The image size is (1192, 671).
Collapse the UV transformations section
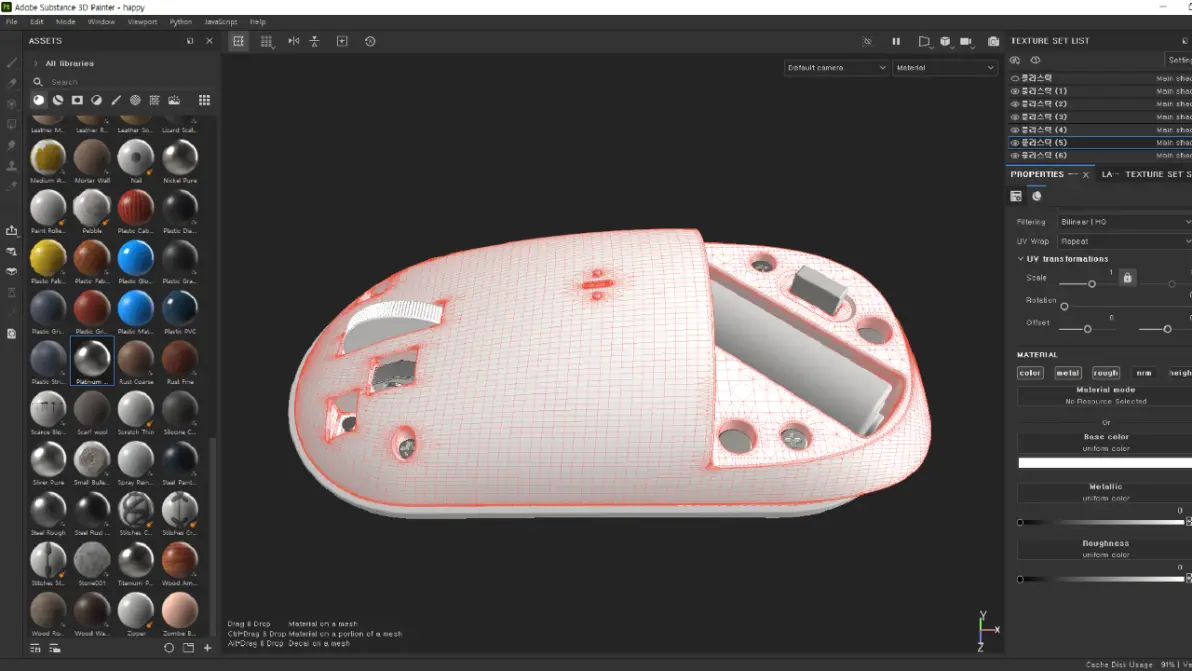tap(1020, 259)
